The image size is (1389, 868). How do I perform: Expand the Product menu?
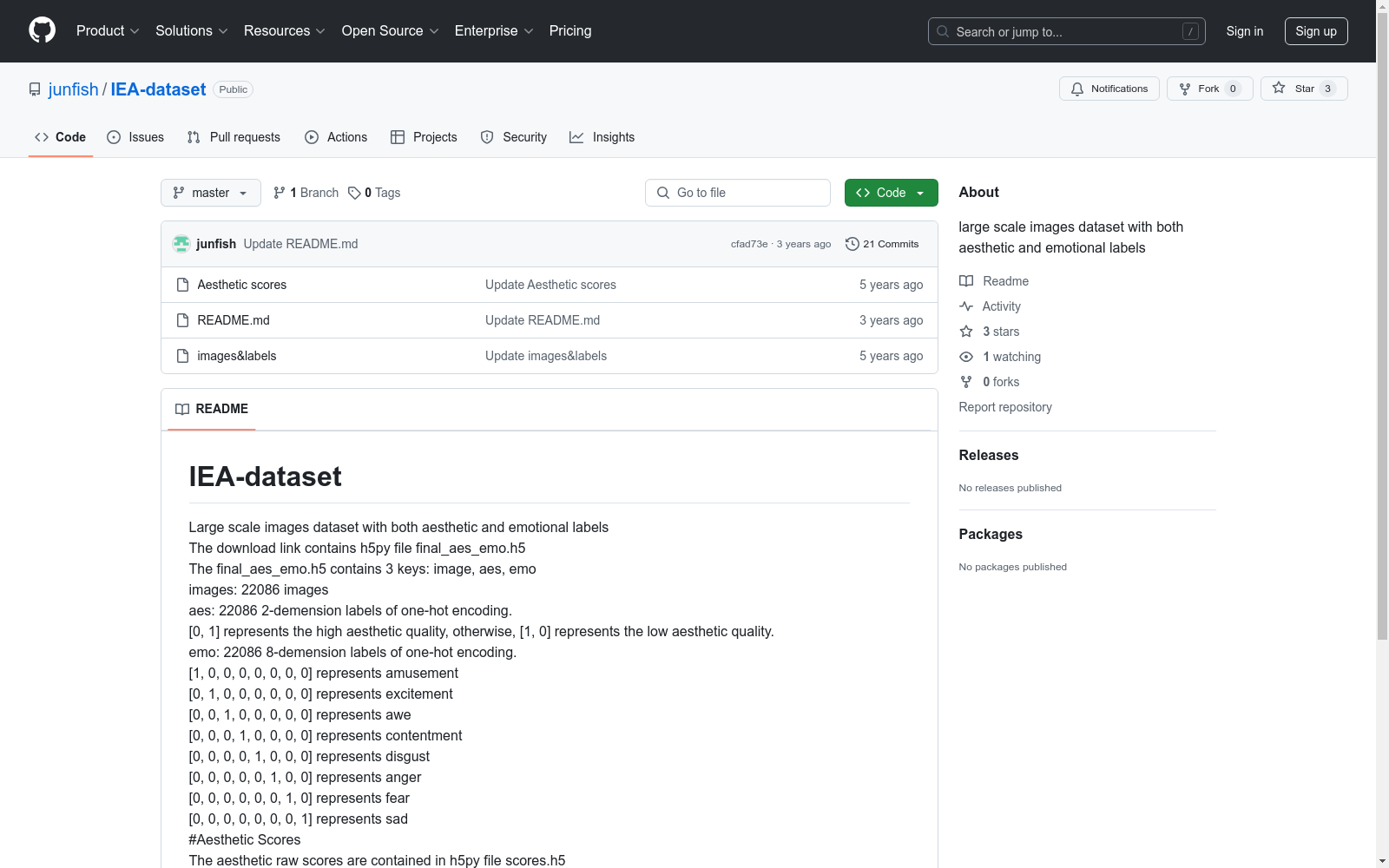pyautogui.click(x=108, y=30)
